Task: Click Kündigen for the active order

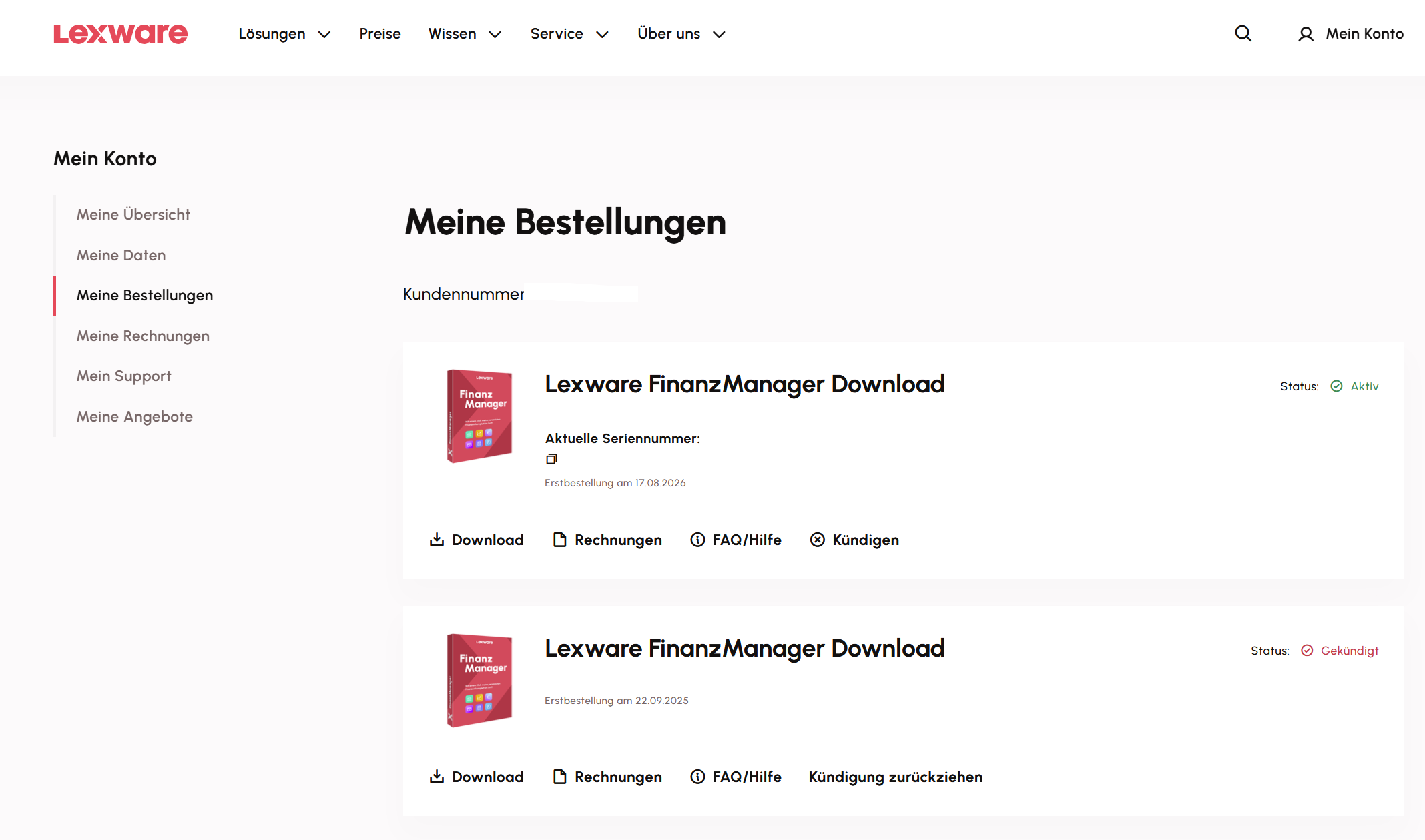Action: coord(866,540)
